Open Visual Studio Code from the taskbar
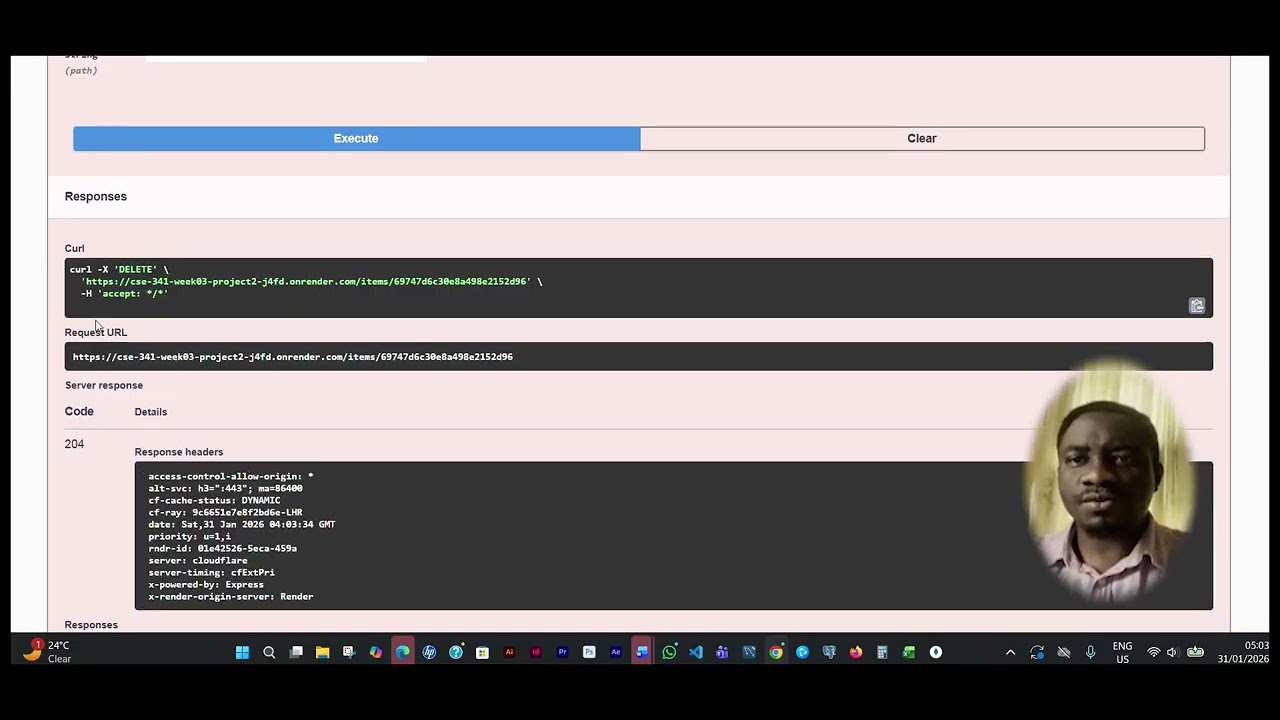 [696, 652]
